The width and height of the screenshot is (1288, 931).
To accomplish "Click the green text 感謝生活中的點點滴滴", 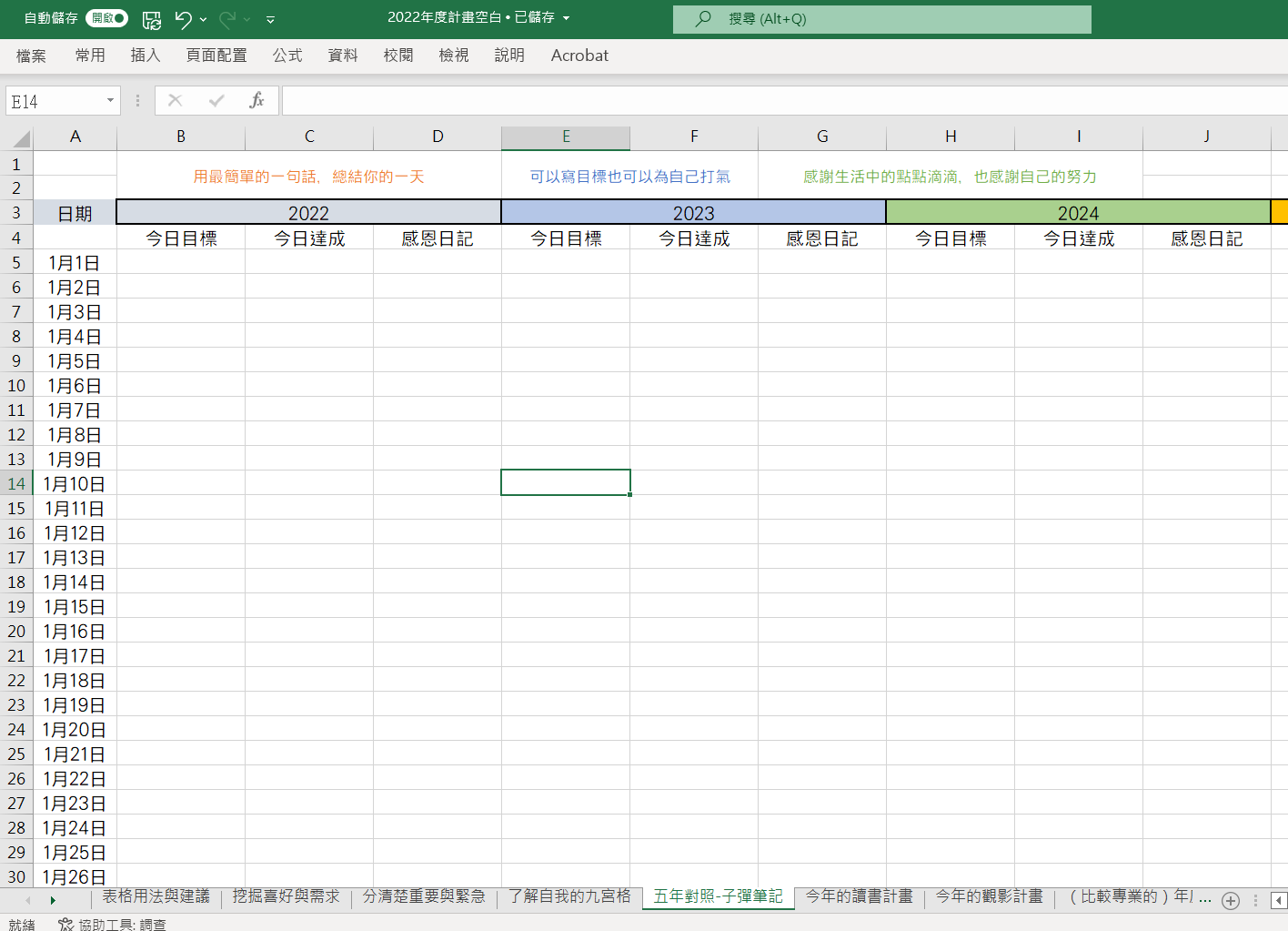I will 950,177.
